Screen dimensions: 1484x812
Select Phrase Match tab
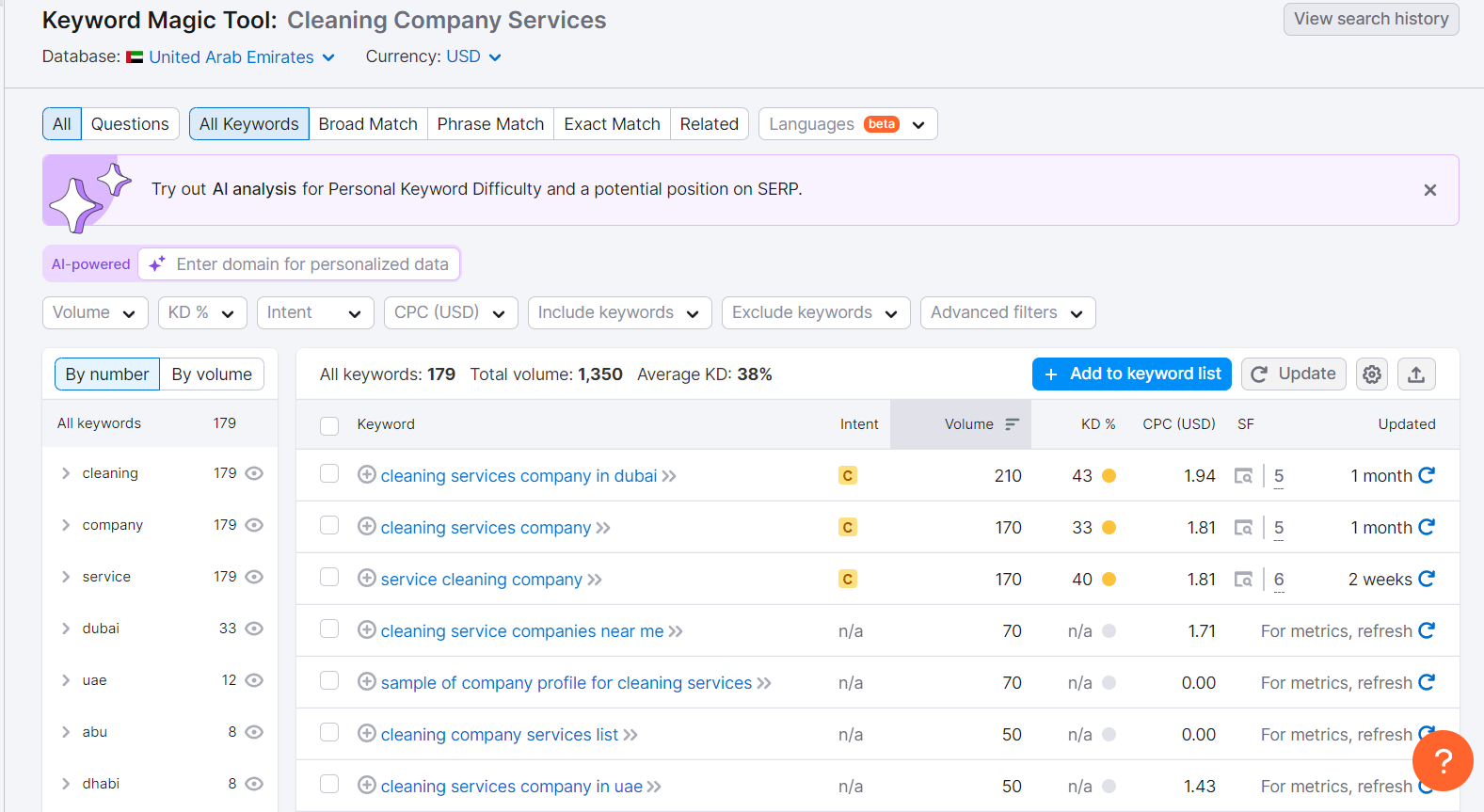490,124
